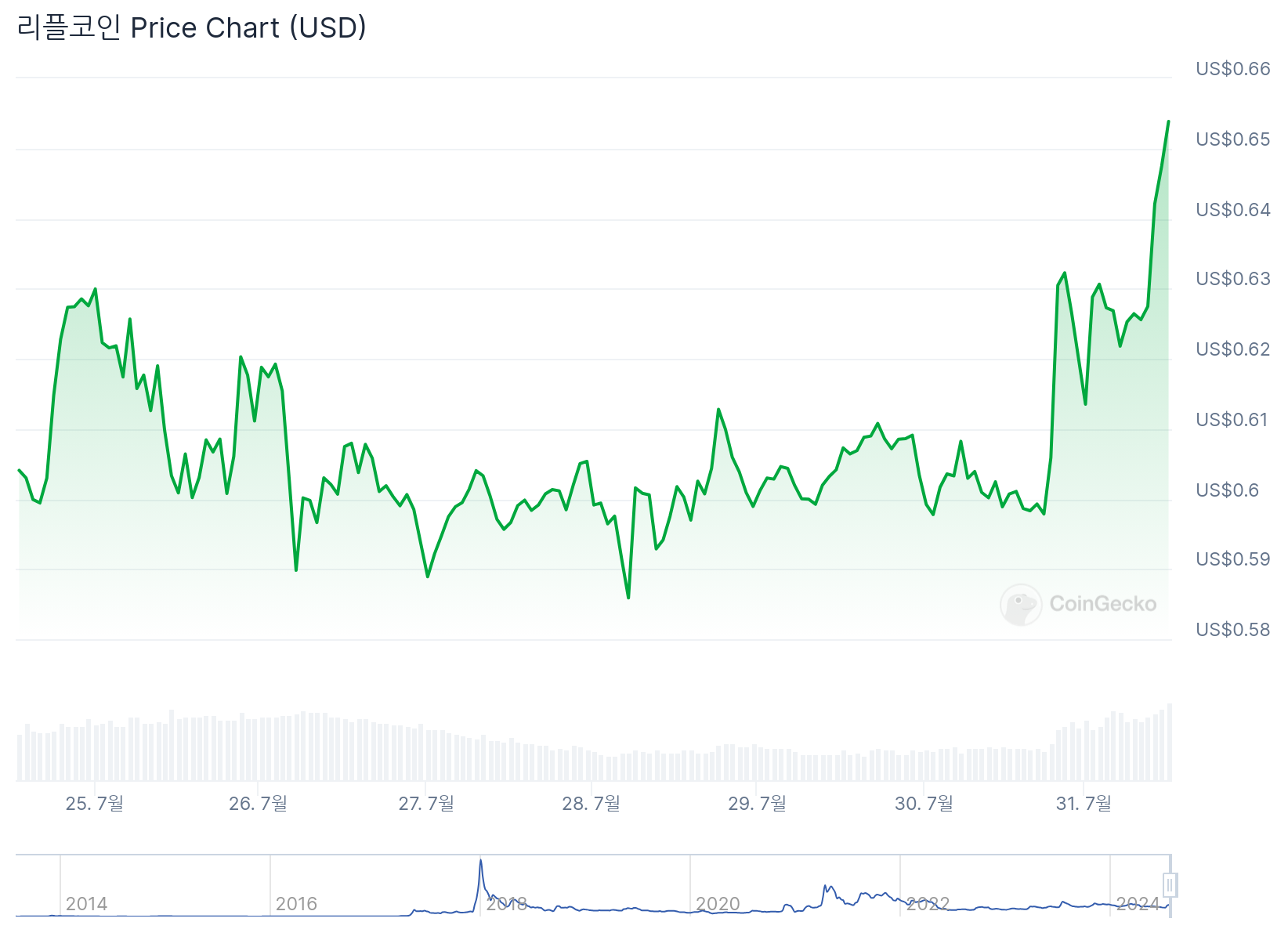The height and width of the screenshot is (940, 1288).
Task: Click the US$0.66 price axis label
Action: 1232,69
